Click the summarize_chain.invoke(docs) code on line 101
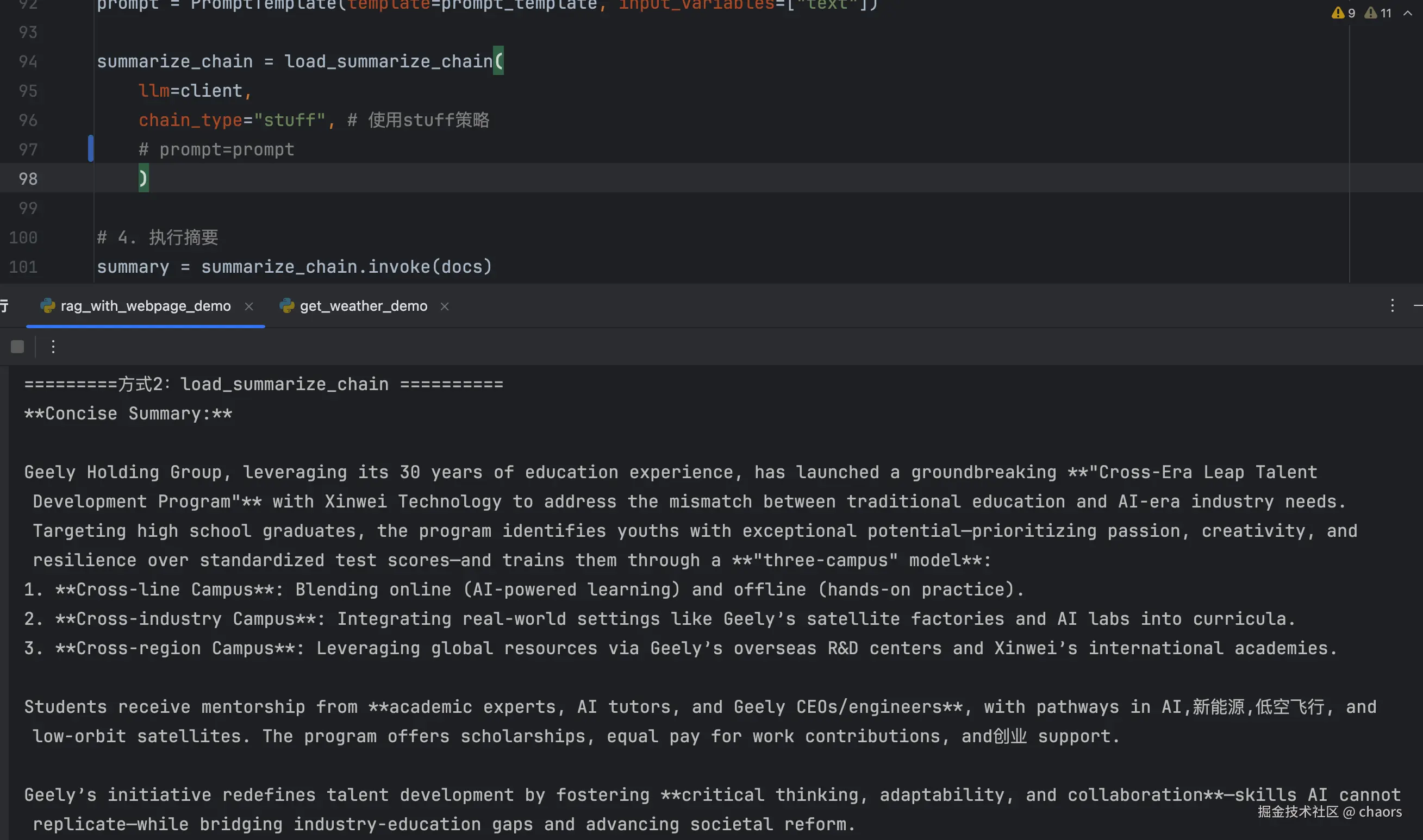 [x=346, y=267]
